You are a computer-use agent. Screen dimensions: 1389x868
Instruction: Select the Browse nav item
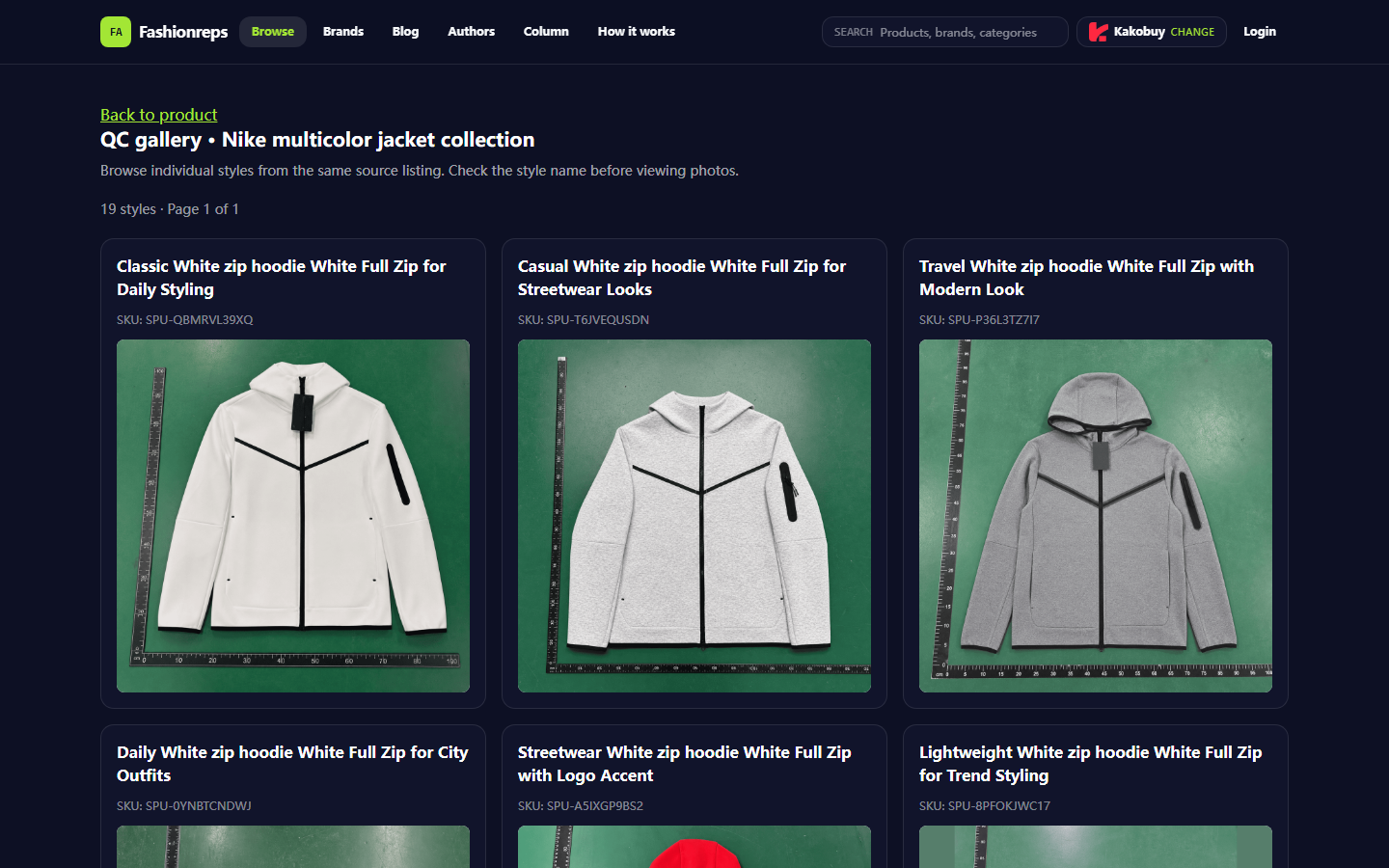point(273,32)
